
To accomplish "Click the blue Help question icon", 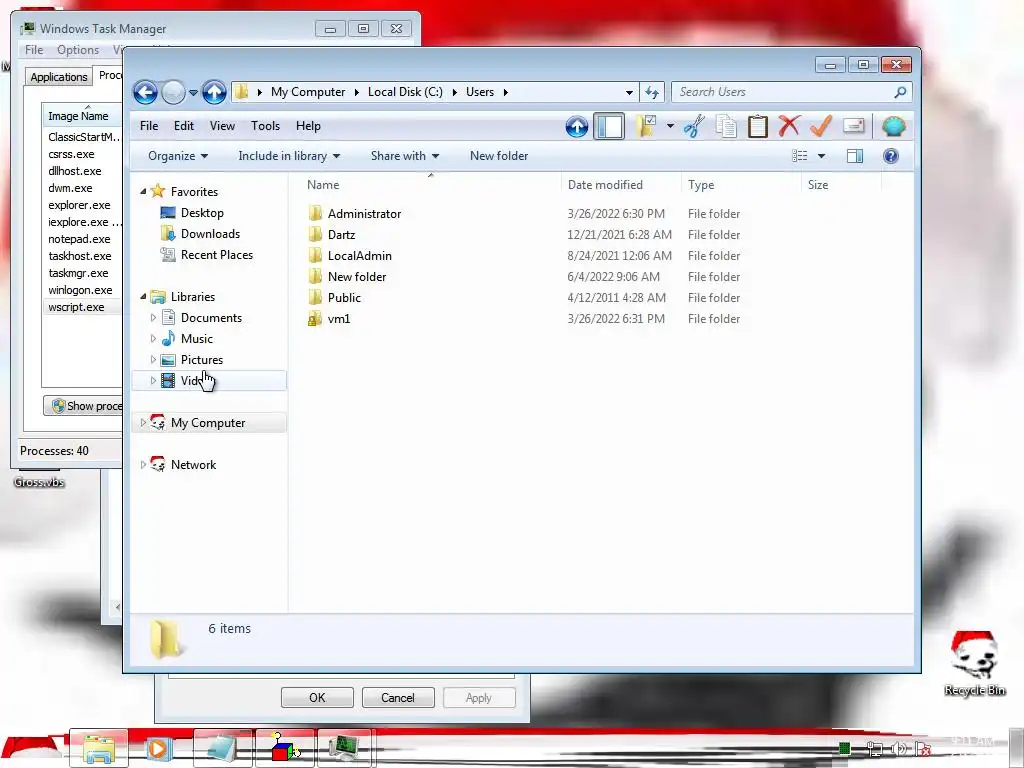I will point(891,155).
